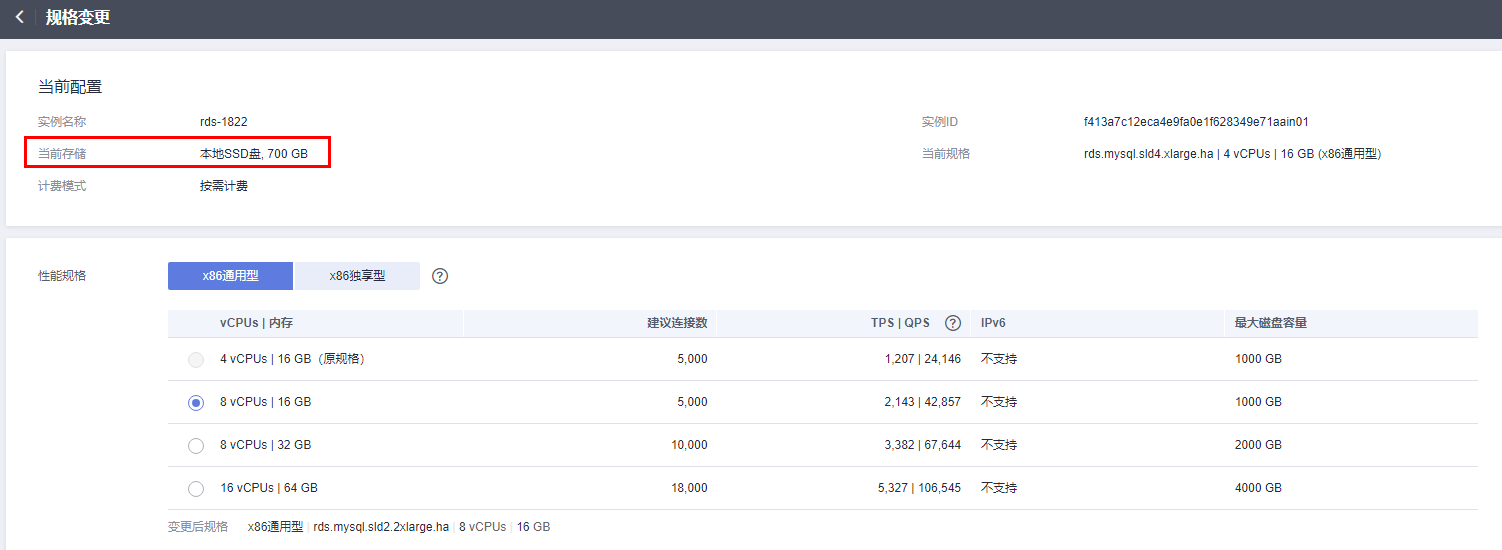
Task: Click the 本地SSD盘, 700 GB storage value
Action: 254,154
